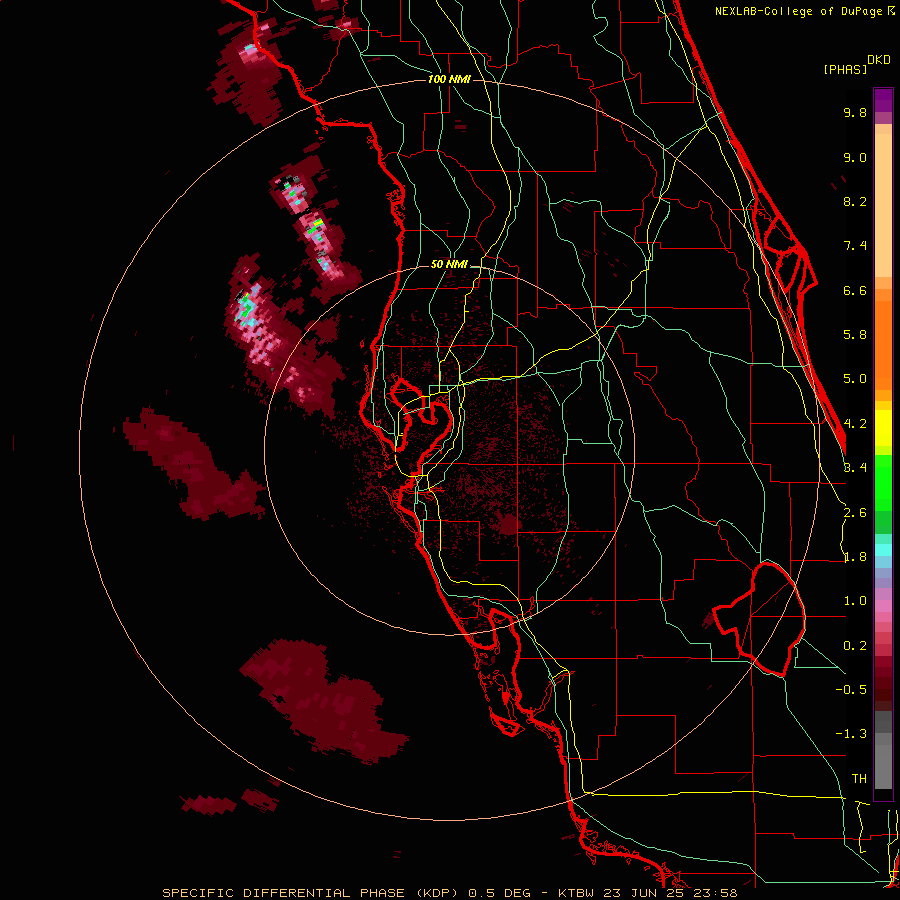Select the -0.5 value on the color scale
900x900 pixels.
851,690
